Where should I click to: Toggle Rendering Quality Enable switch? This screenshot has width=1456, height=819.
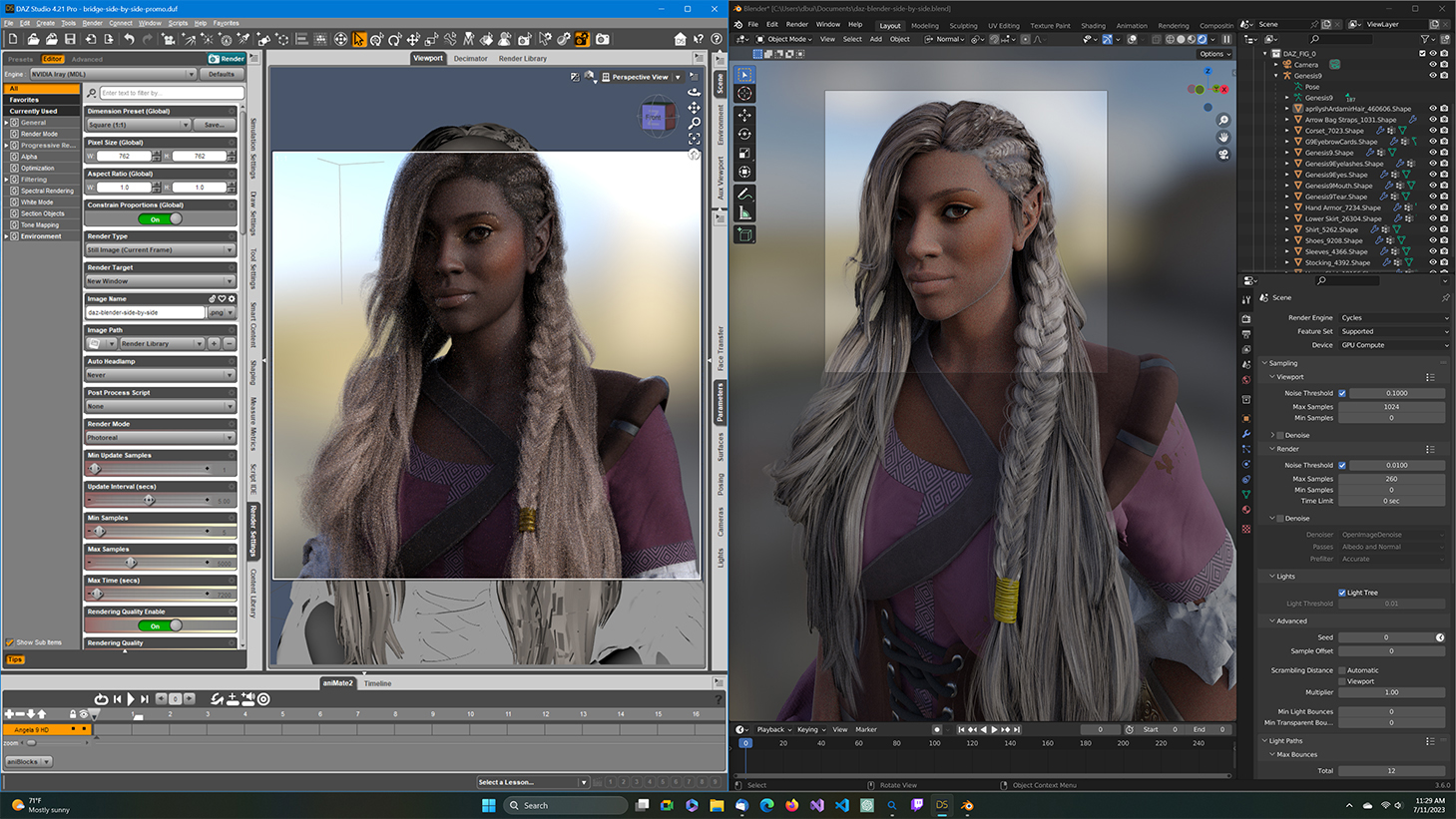(x=160, y=625)
